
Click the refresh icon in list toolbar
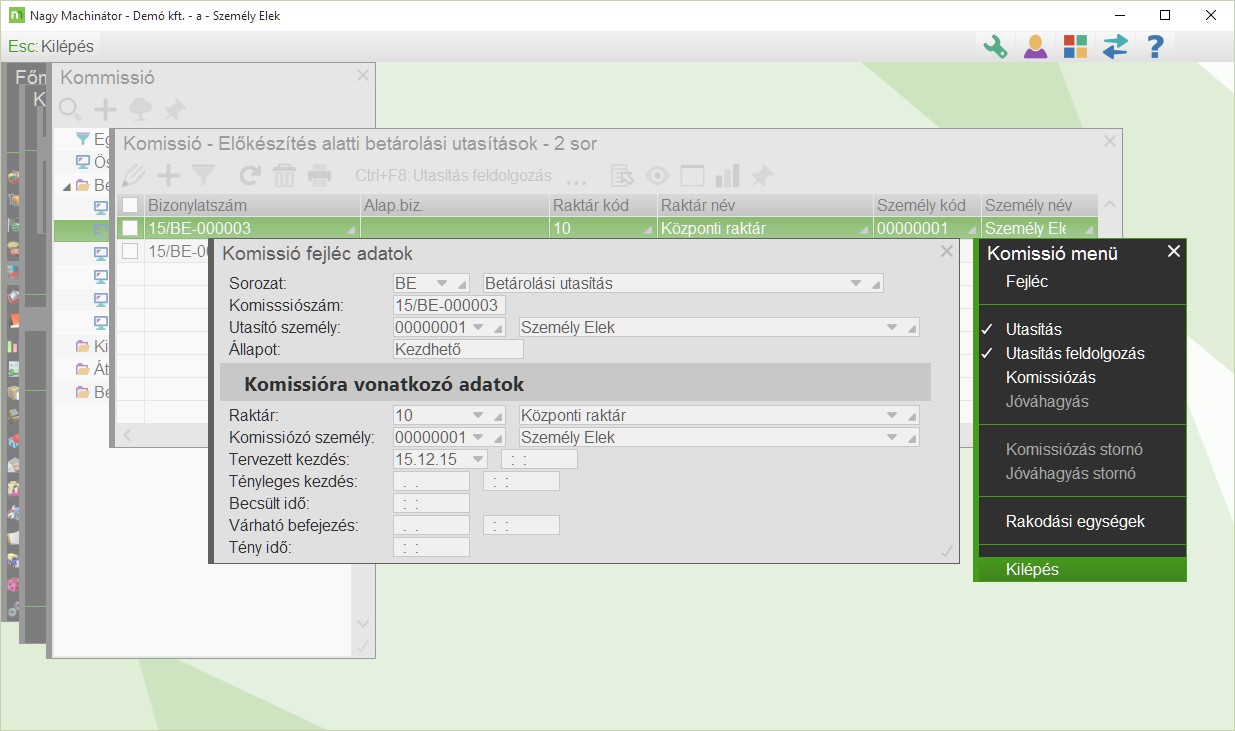[250, 175]
